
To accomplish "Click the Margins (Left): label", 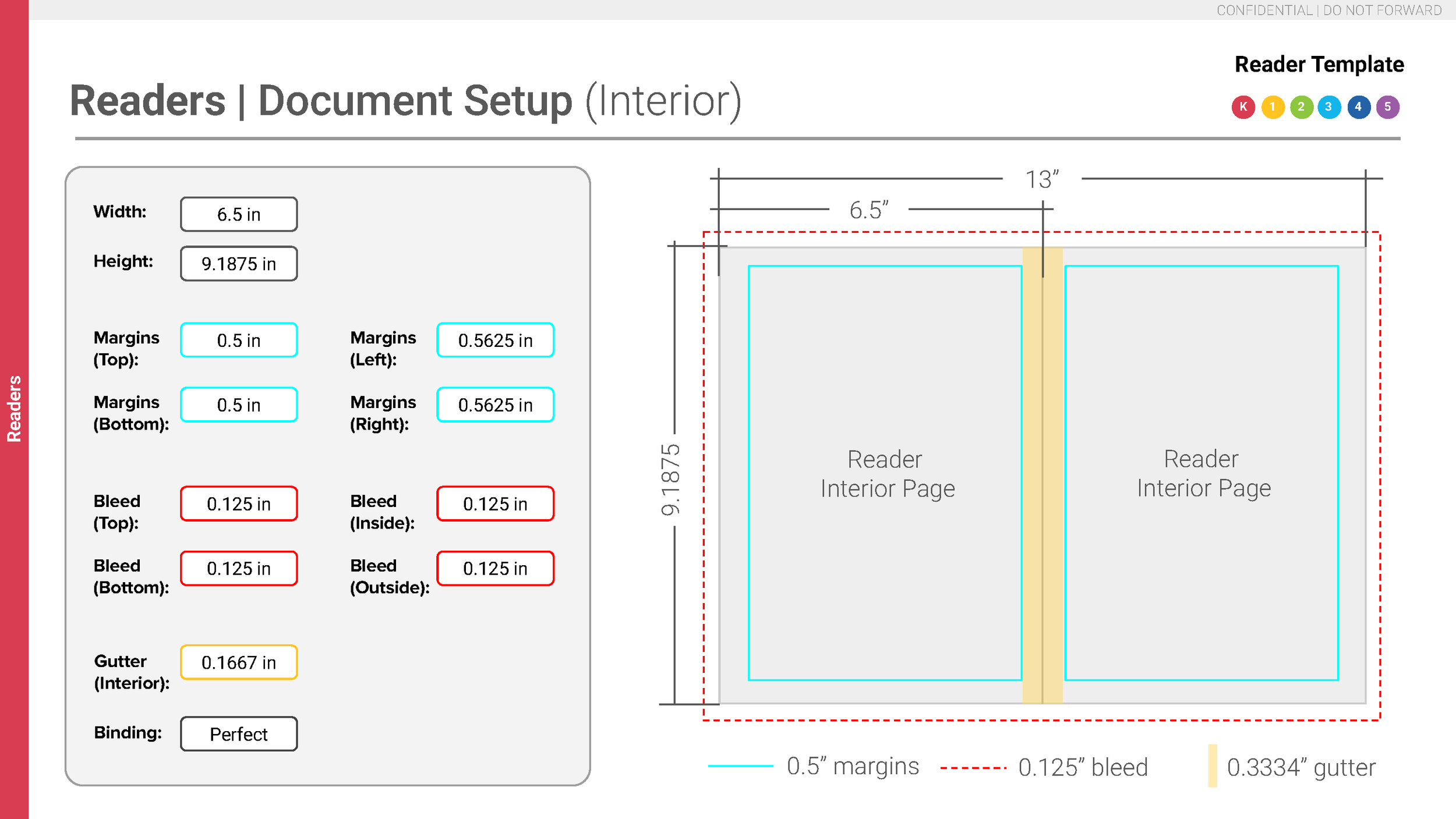I will click(383, 349).
